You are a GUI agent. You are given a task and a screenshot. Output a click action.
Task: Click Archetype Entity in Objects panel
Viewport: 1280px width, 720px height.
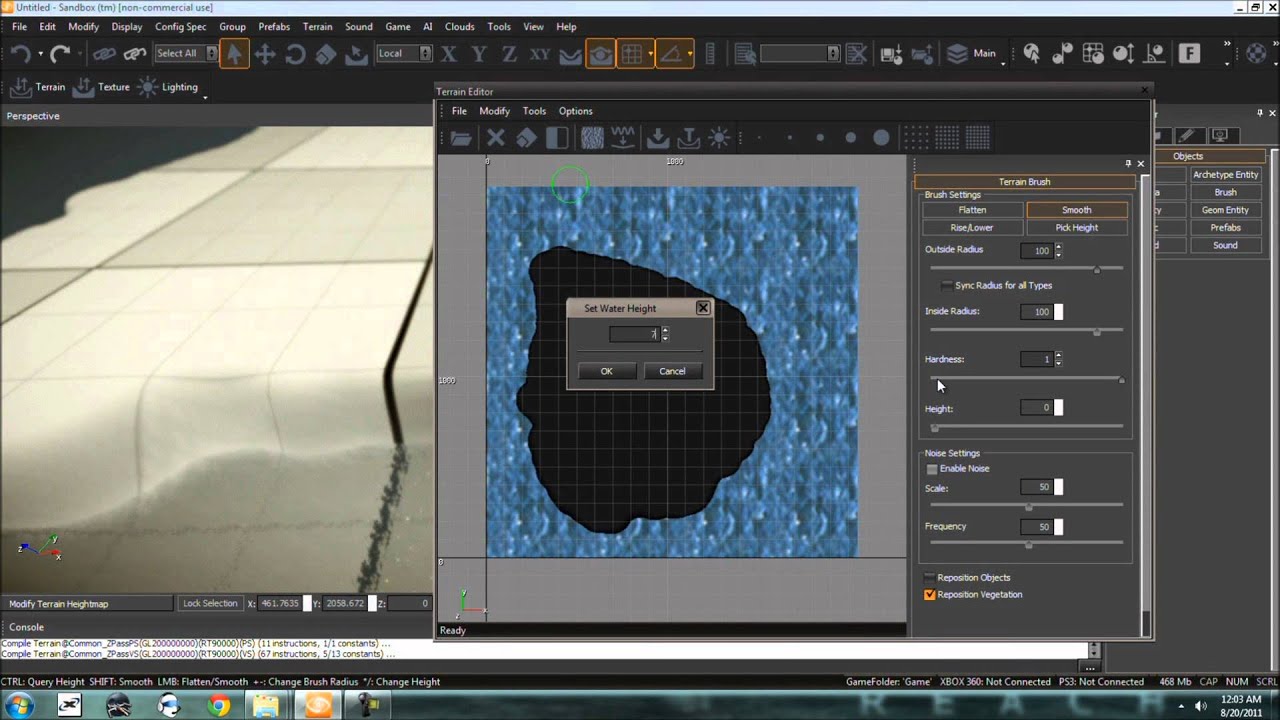coord(1225,175)
